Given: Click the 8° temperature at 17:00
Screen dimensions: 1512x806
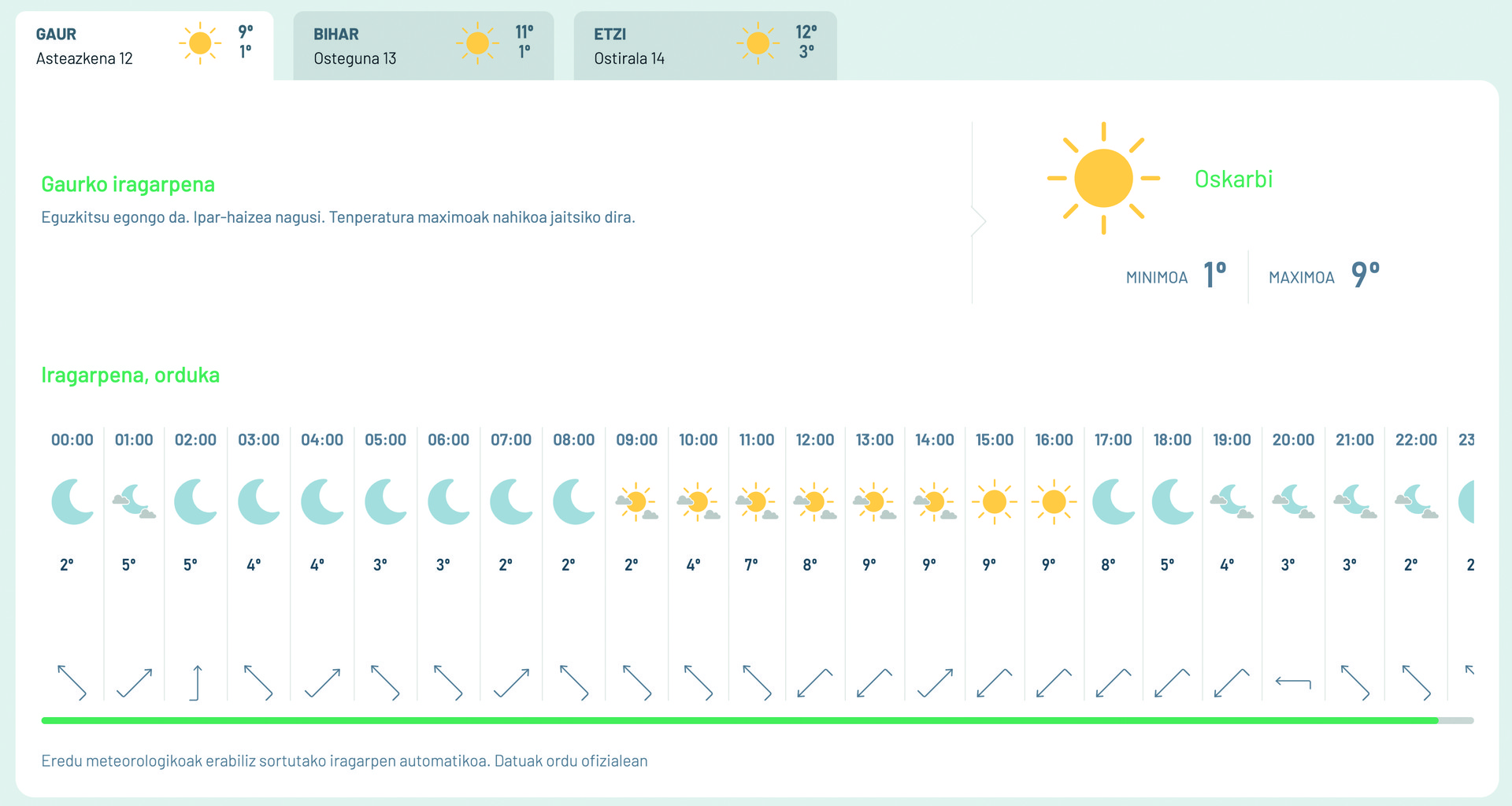Looking at the screenshot, I should 1108,564.
